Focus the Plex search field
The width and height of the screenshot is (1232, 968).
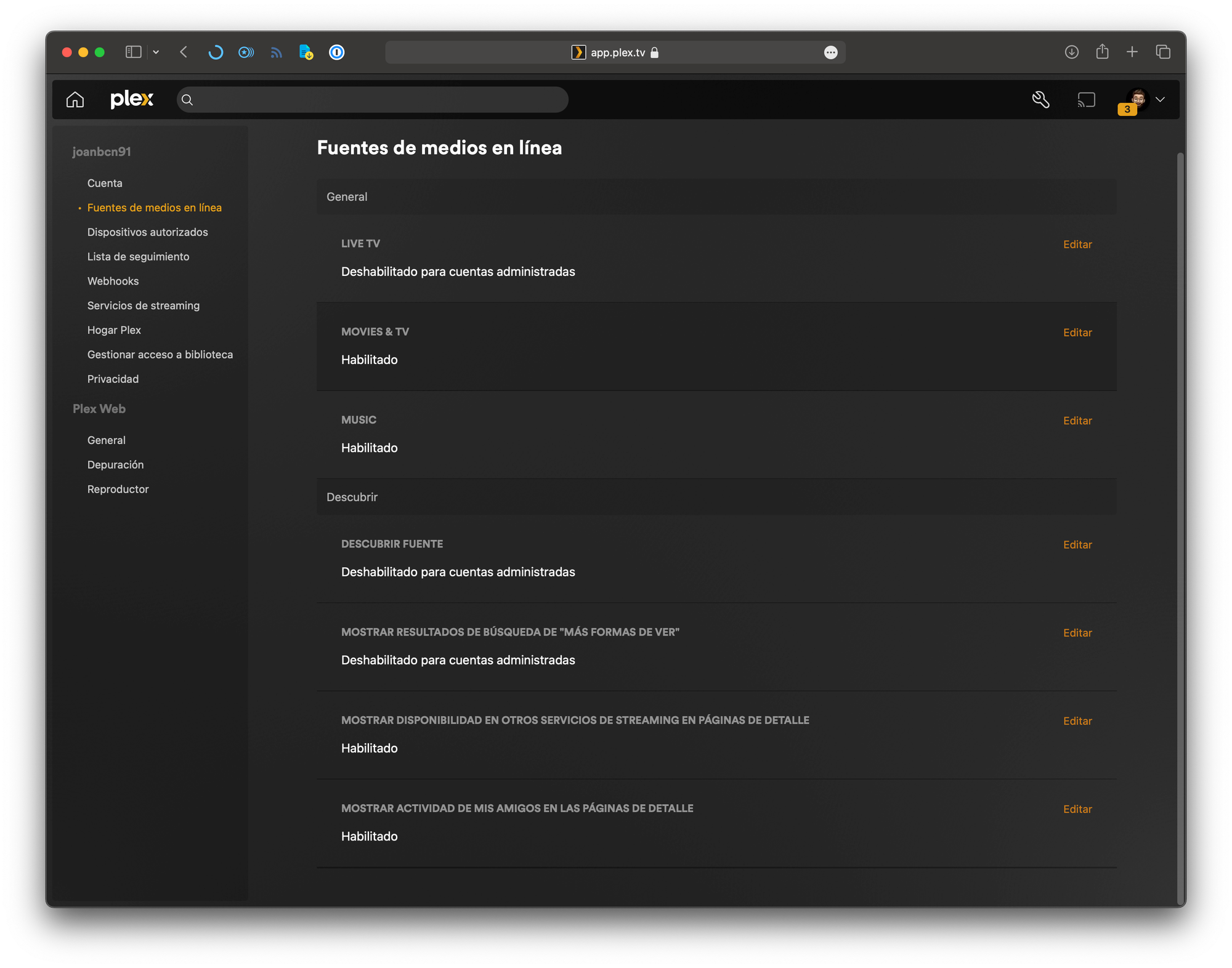tap(372, 100)
